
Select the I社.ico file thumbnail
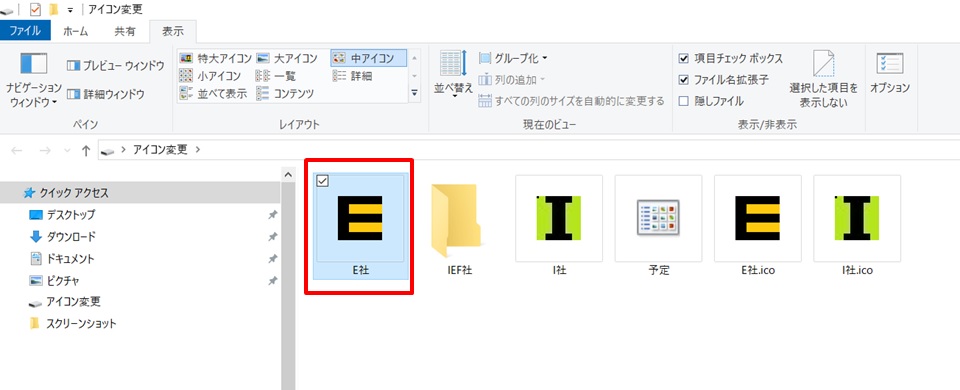(x=857, y=226)
